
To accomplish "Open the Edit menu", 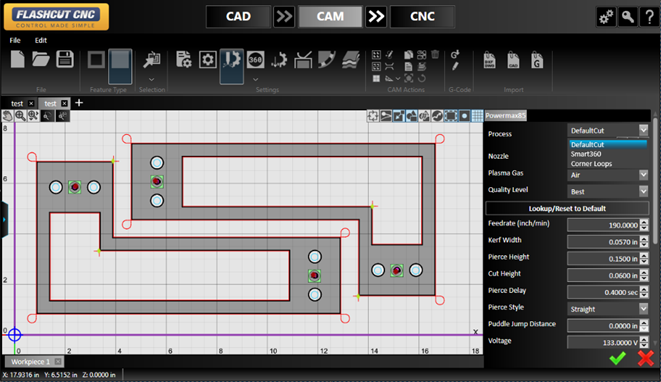I will 41,40.
